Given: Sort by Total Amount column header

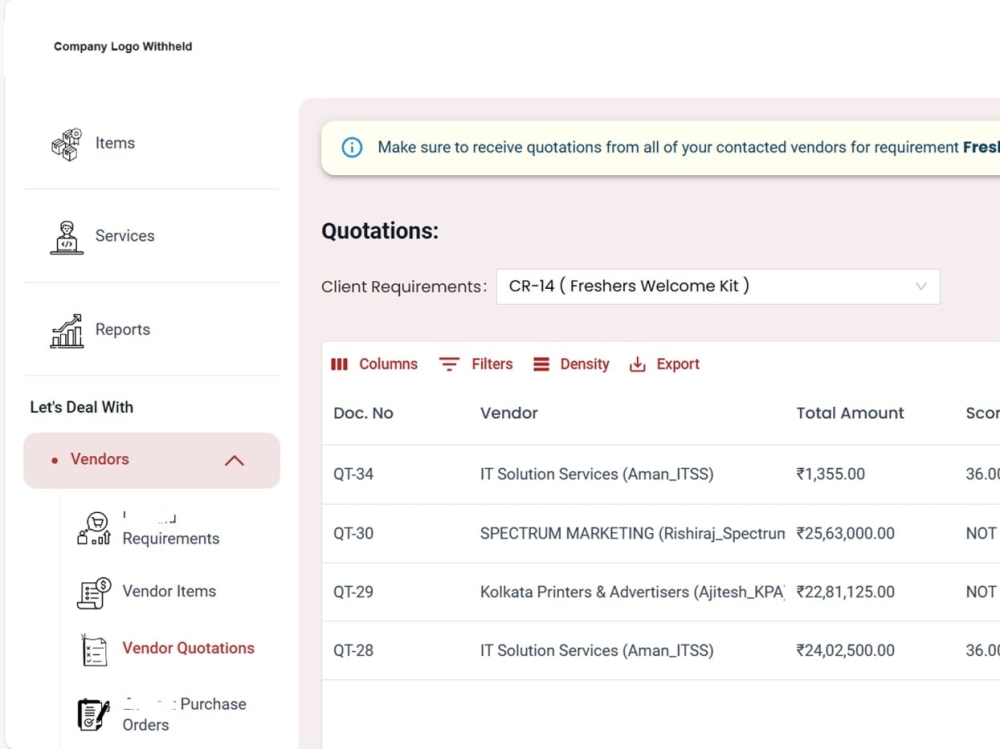Looking at the screenshot, I should click(x=850, y=413).
